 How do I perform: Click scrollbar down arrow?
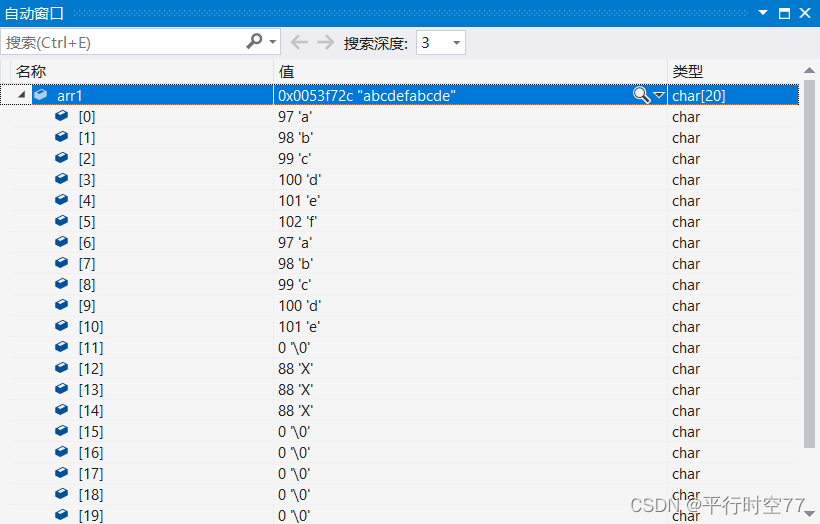809,514
